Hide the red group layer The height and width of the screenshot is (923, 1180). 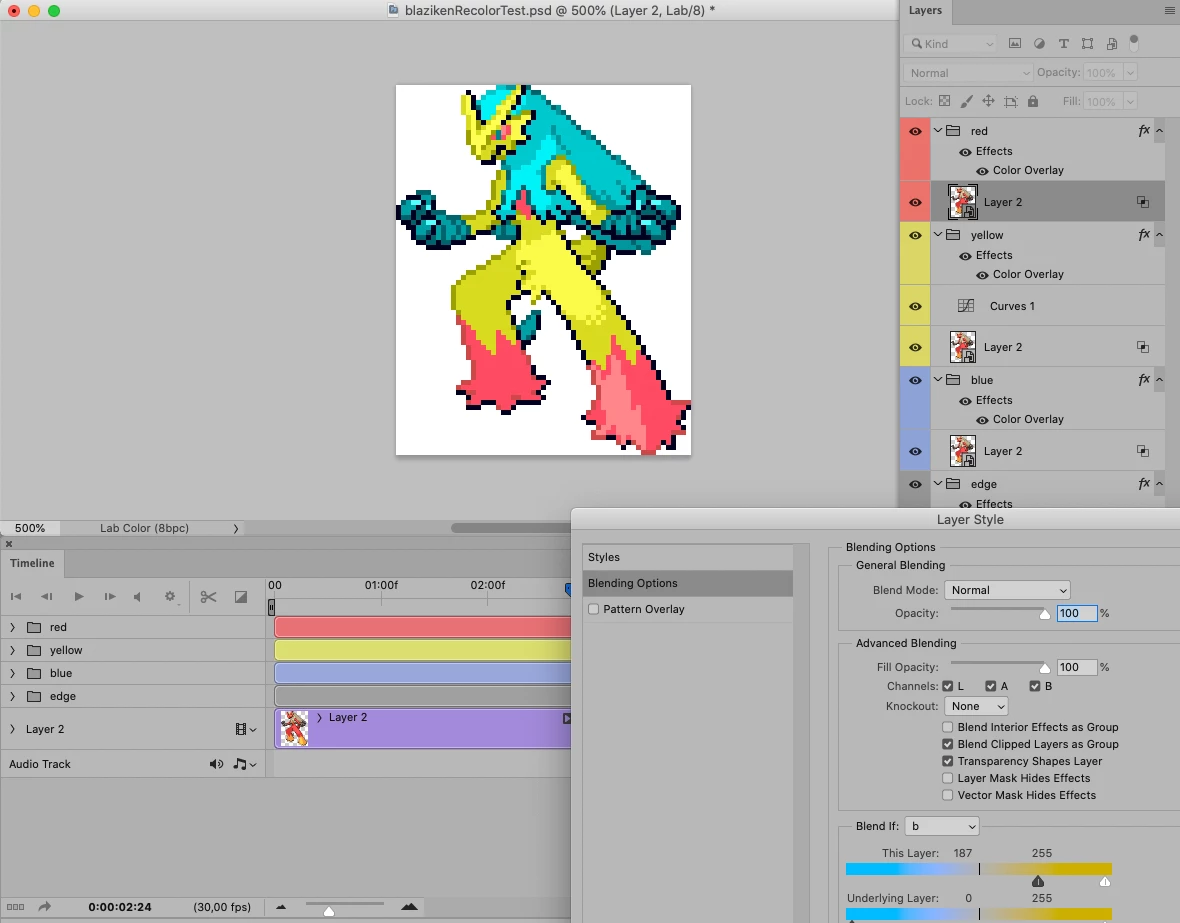[x=915, y=131]
